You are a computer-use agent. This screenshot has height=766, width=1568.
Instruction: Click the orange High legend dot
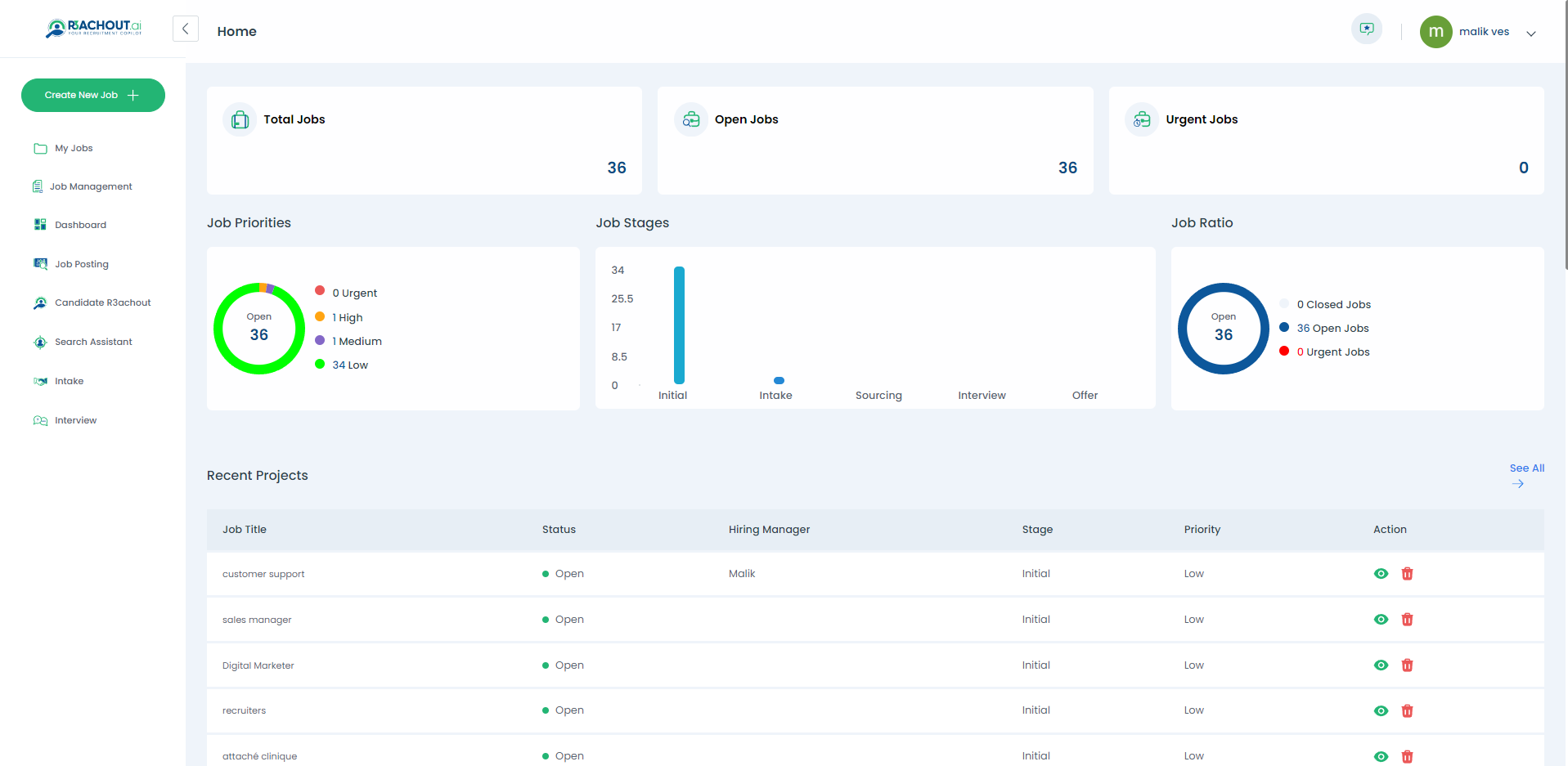click(320, 316)
